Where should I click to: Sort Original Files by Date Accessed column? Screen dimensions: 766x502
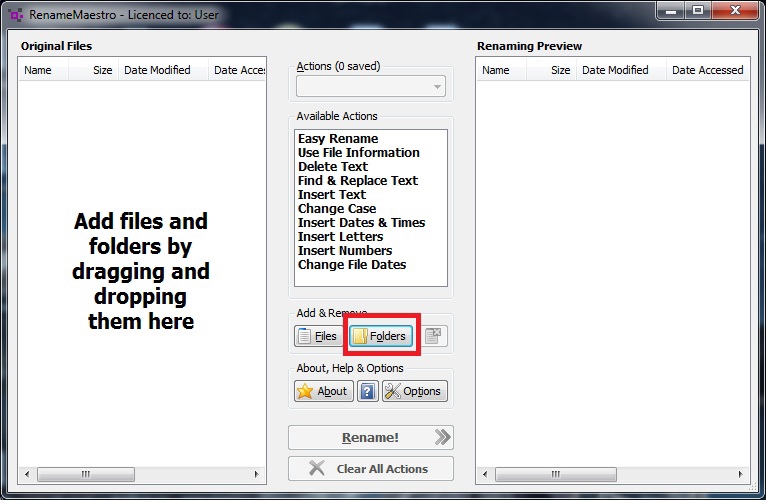[237, 70]
